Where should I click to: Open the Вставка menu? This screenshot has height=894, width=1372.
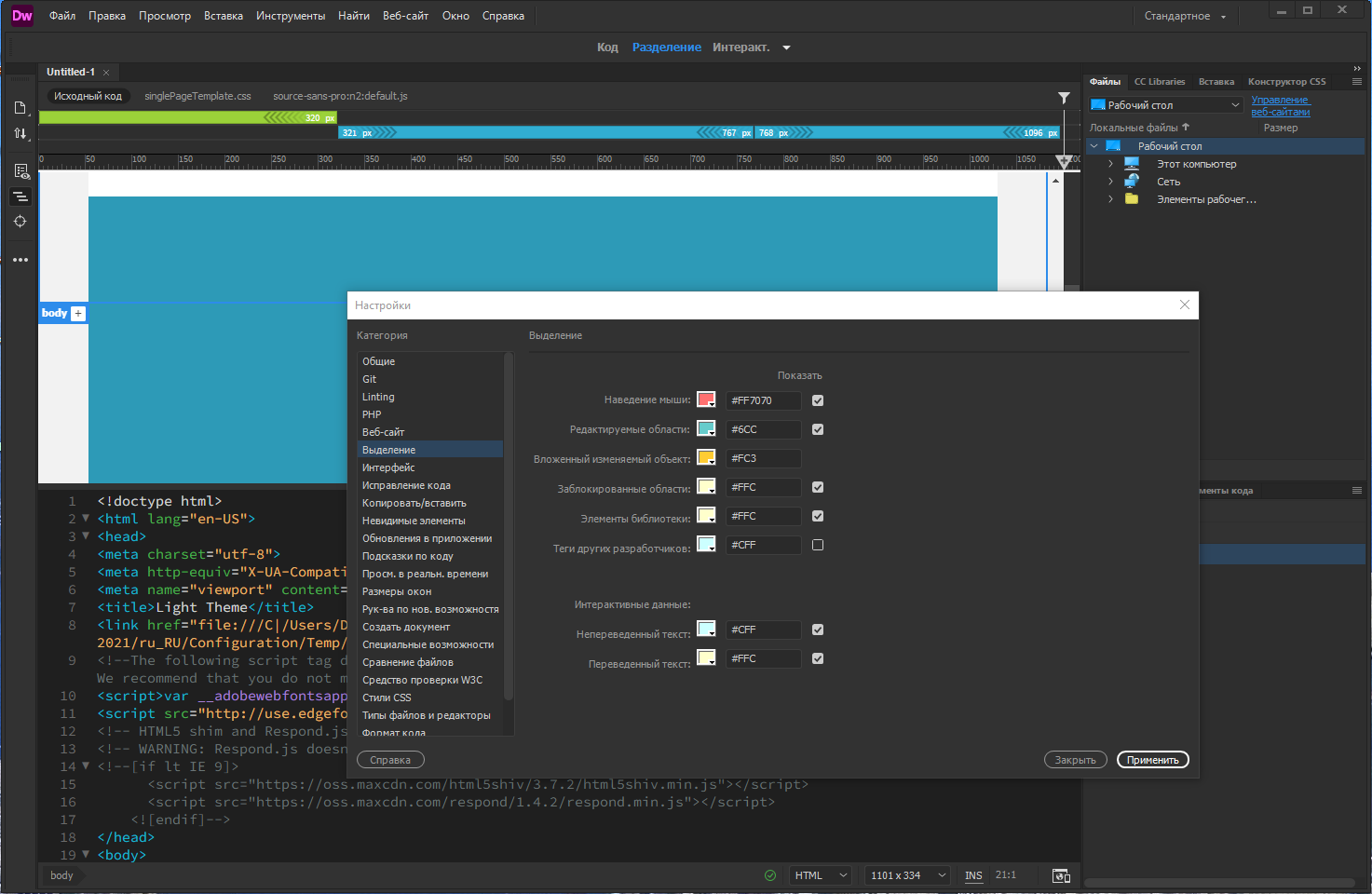click(x=224, y=16)
